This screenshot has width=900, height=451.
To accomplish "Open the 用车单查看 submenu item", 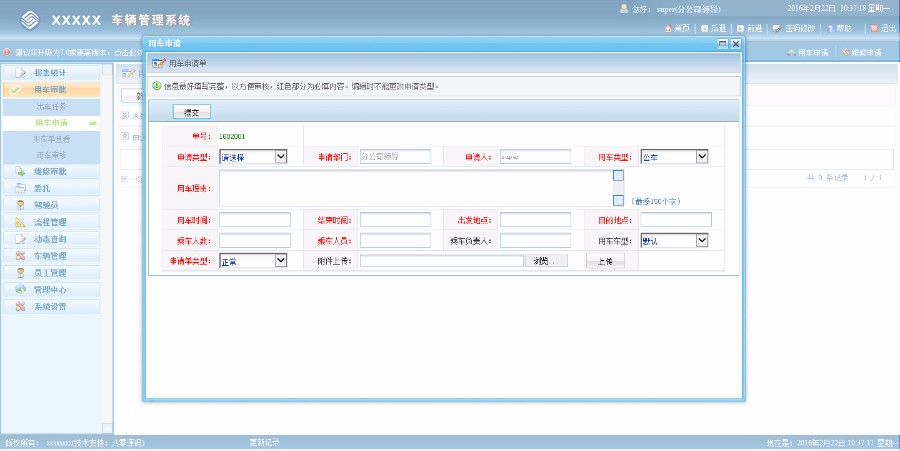I will [x=51, y=139].
